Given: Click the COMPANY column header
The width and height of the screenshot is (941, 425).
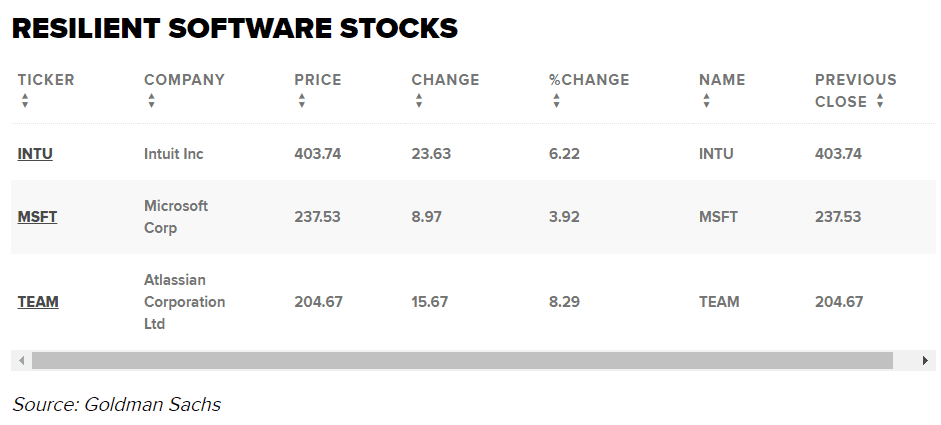Looking at the screenshot, I should 184,80.
